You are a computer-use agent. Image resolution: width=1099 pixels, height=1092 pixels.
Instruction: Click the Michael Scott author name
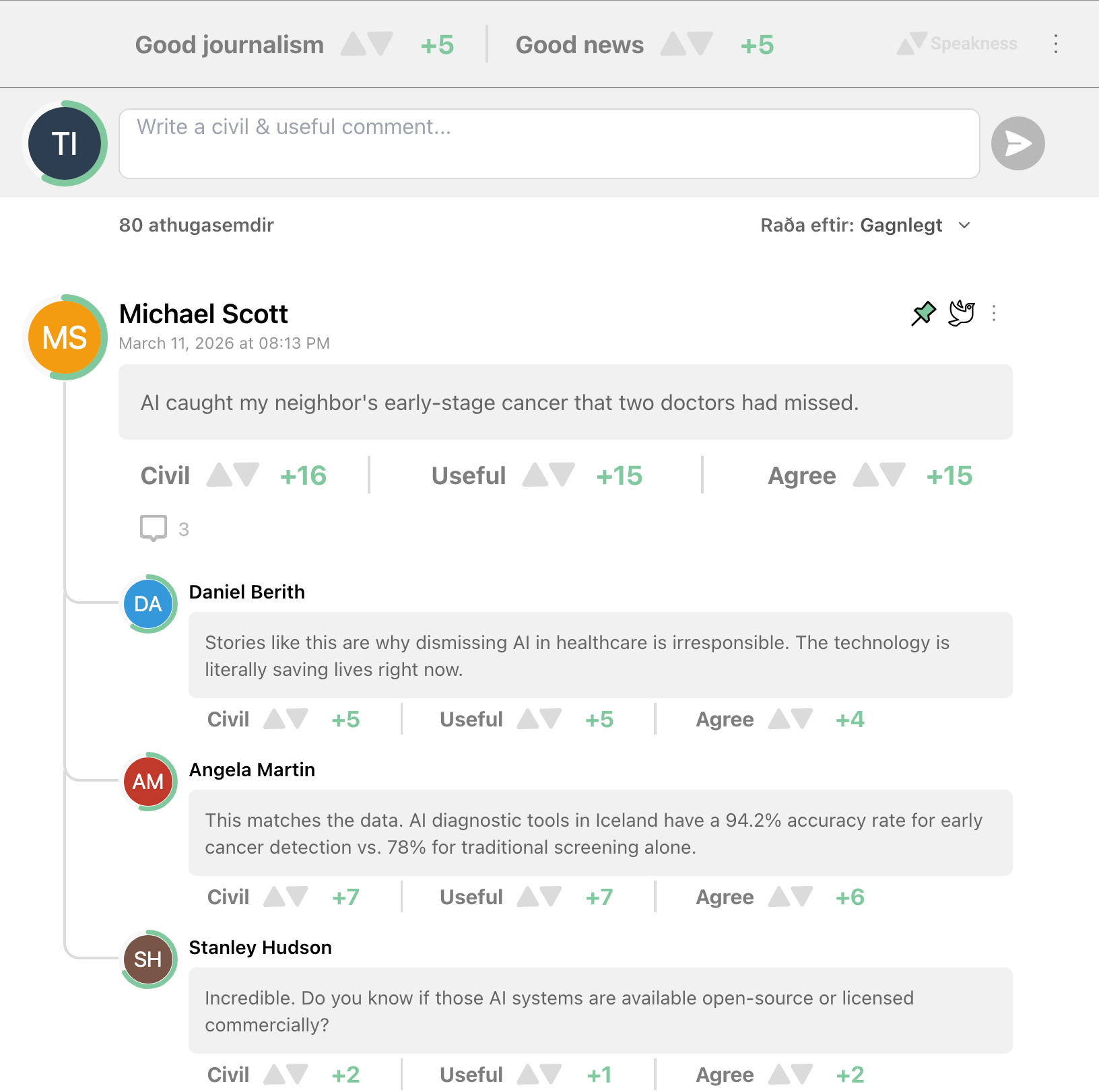point(203,314)
